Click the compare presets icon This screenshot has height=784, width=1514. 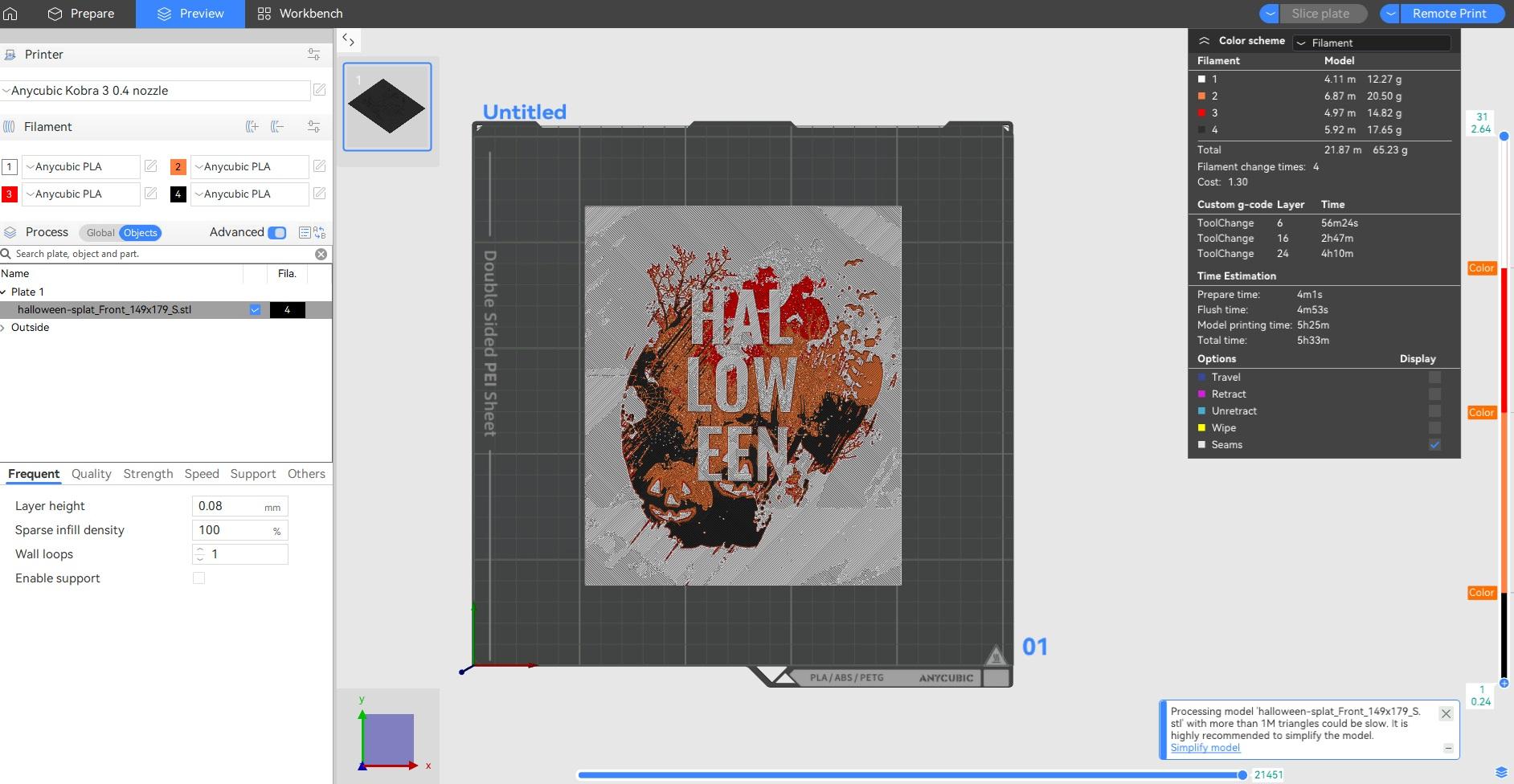[320, 232]
